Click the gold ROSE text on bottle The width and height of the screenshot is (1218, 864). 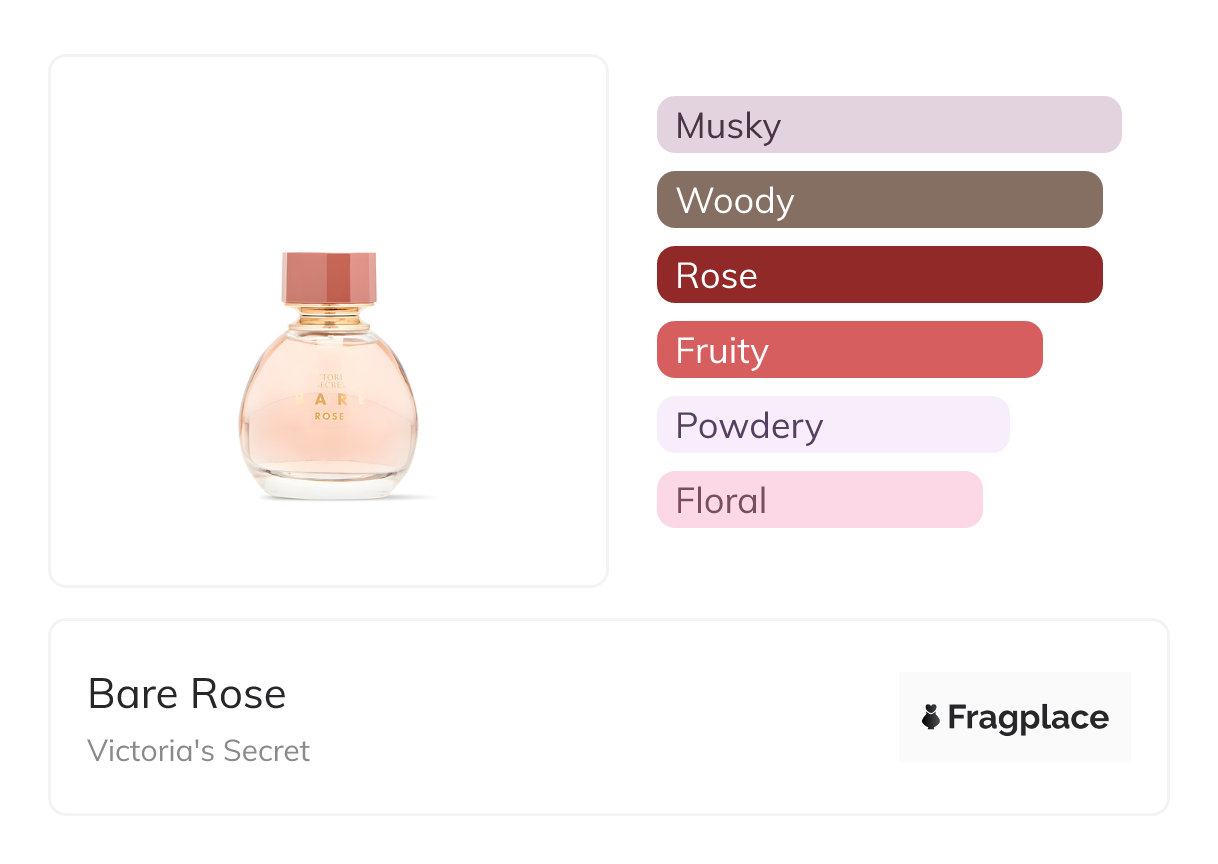329,416
